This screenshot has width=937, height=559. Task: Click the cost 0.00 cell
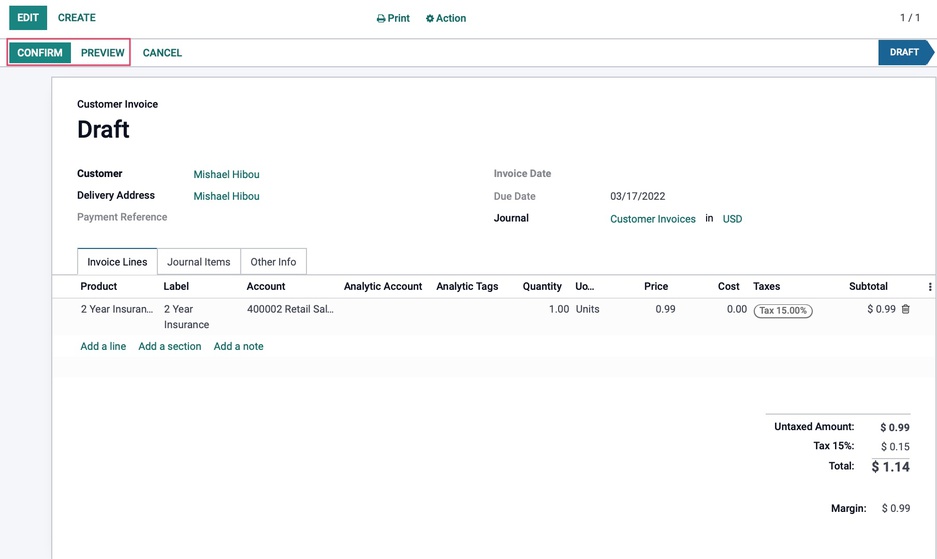pos(737,309)
